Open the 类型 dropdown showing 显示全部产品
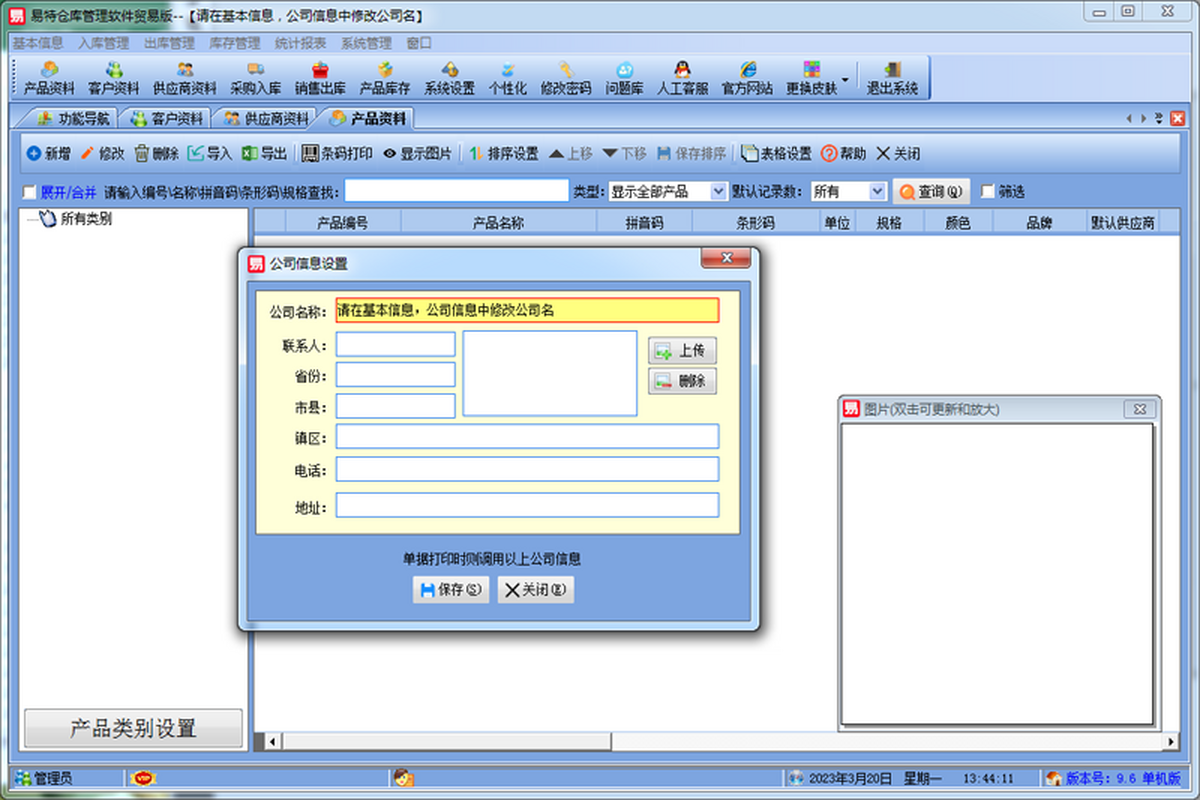 (x=668, y=191)
